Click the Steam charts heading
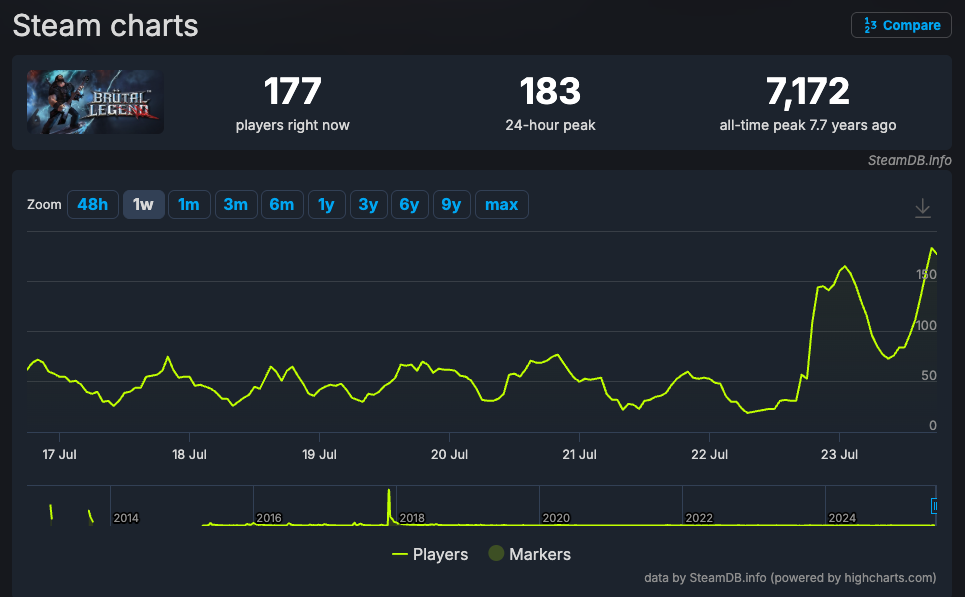The width and height of the screenshot is (965, 597). [105, 26]
